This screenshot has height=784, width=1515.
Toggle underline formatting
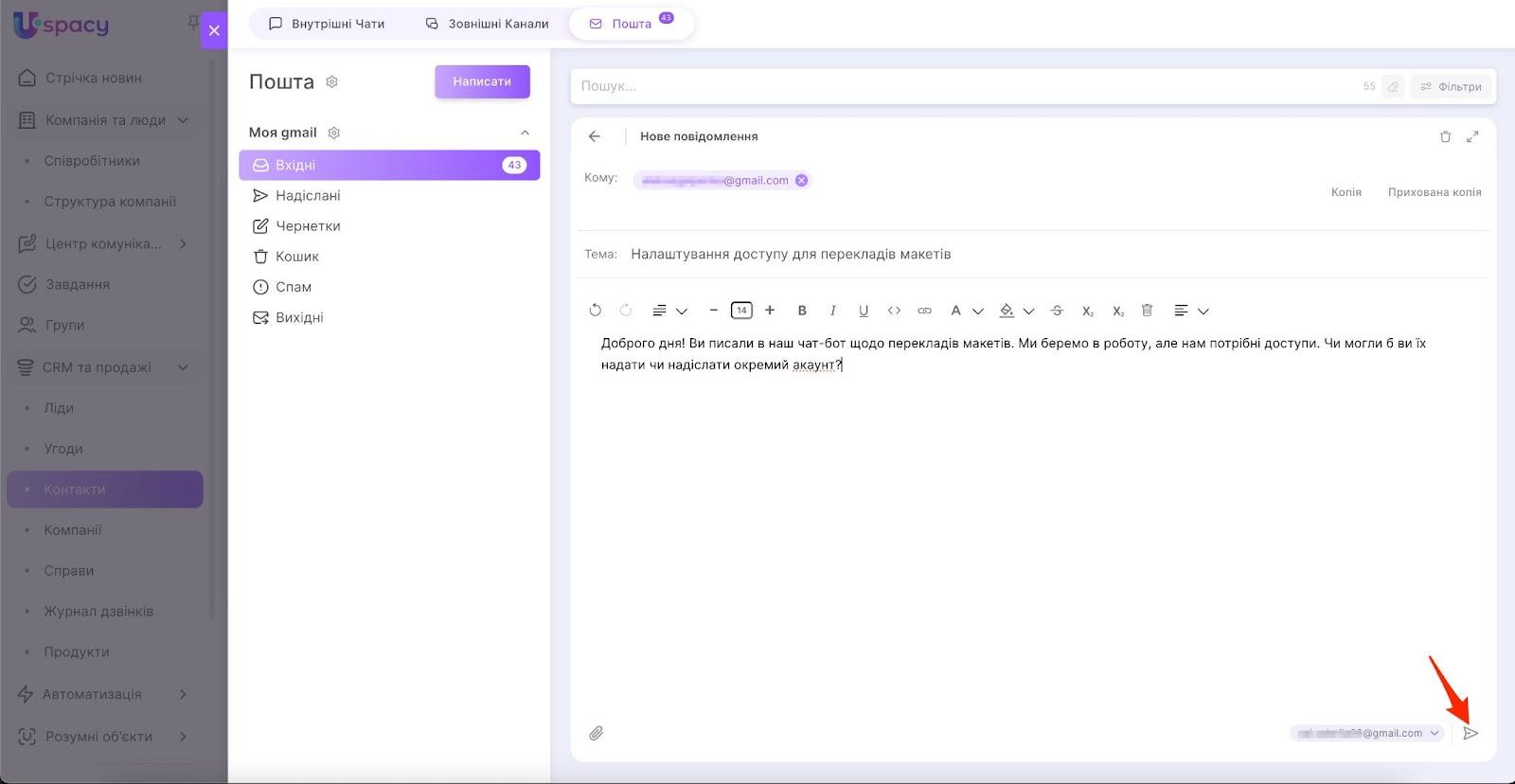pos(864,310)
